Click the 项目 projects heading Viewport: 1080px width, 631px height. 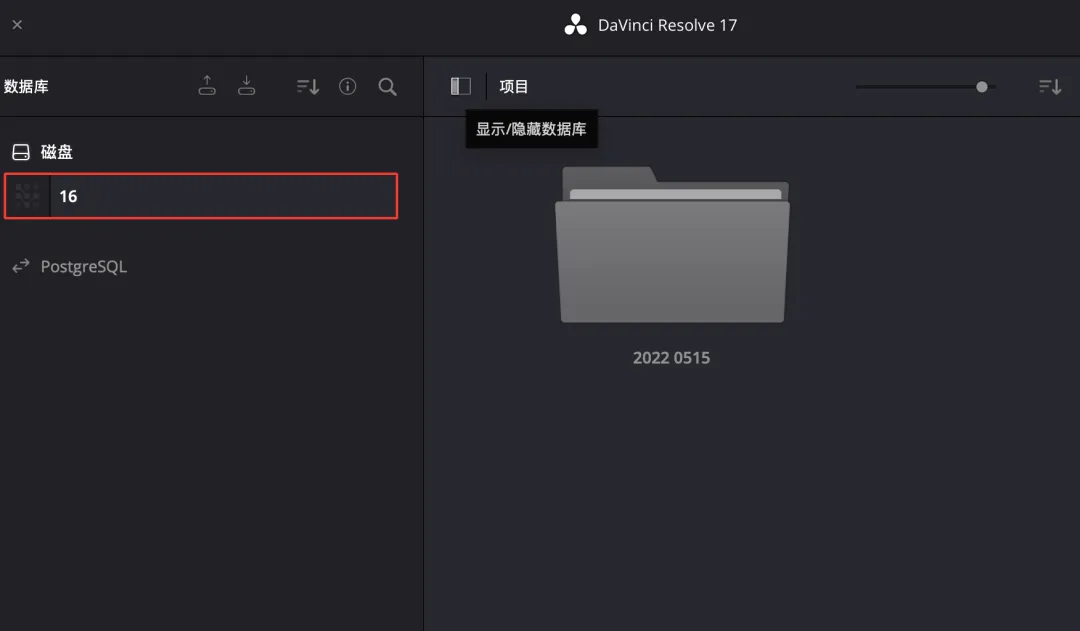click(x=514, y=87)
